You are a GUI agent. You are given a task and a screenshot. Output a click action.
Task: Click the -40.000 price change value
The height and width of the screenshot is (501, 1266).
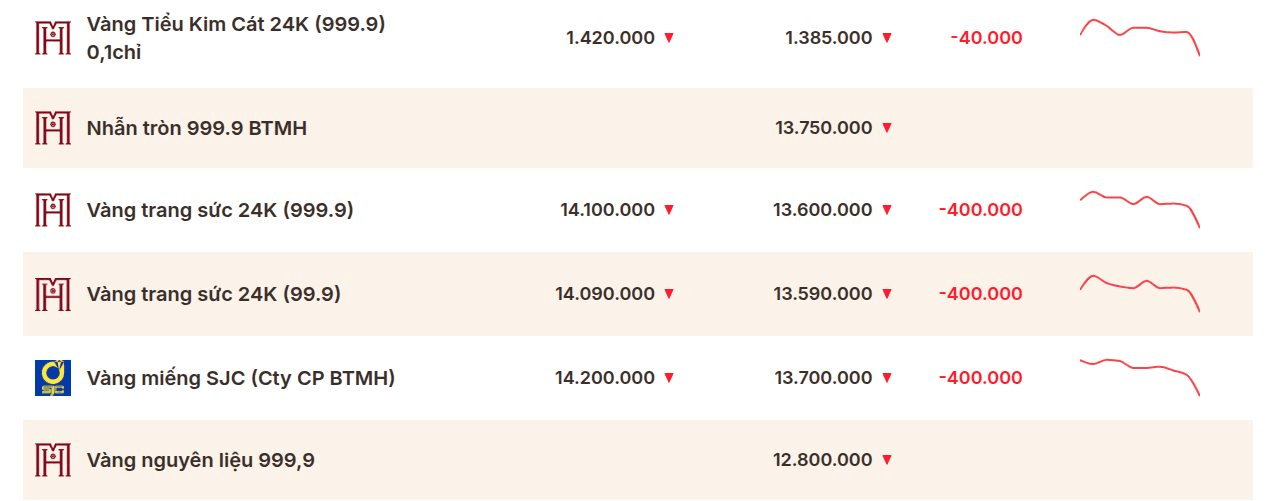tap(986, 38)
